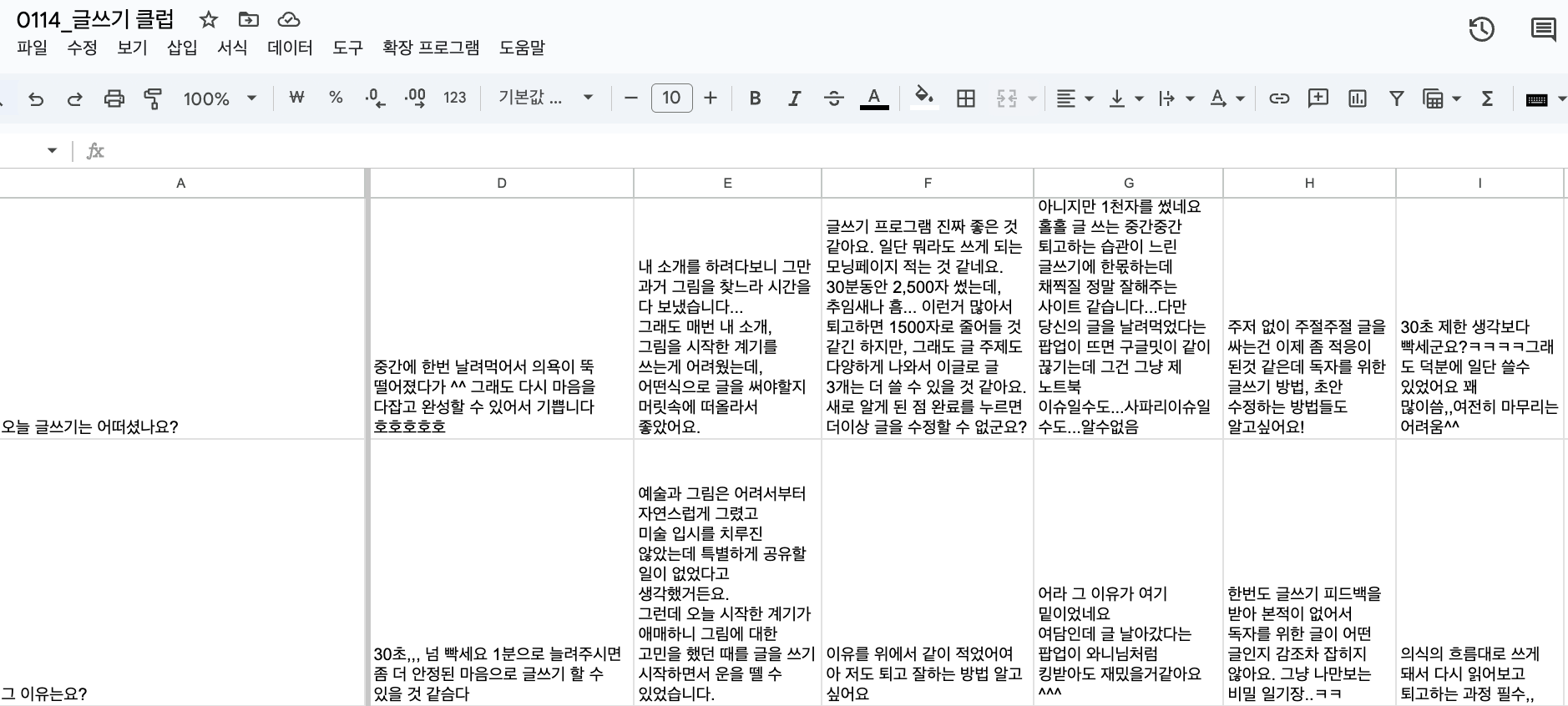The image size is (1568, 706).
Task: Open the text color picker
Action: point(874,98)
